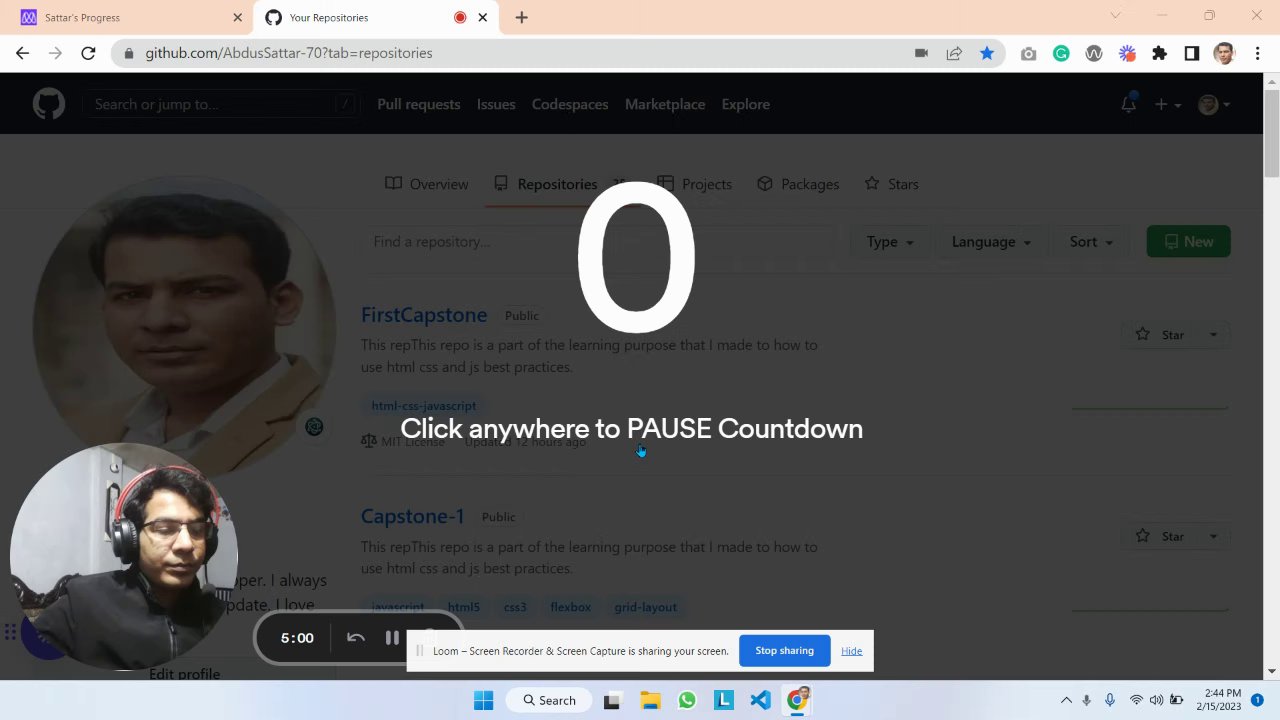
Task: Open a new browser tab
Action: tap(521, 17)
